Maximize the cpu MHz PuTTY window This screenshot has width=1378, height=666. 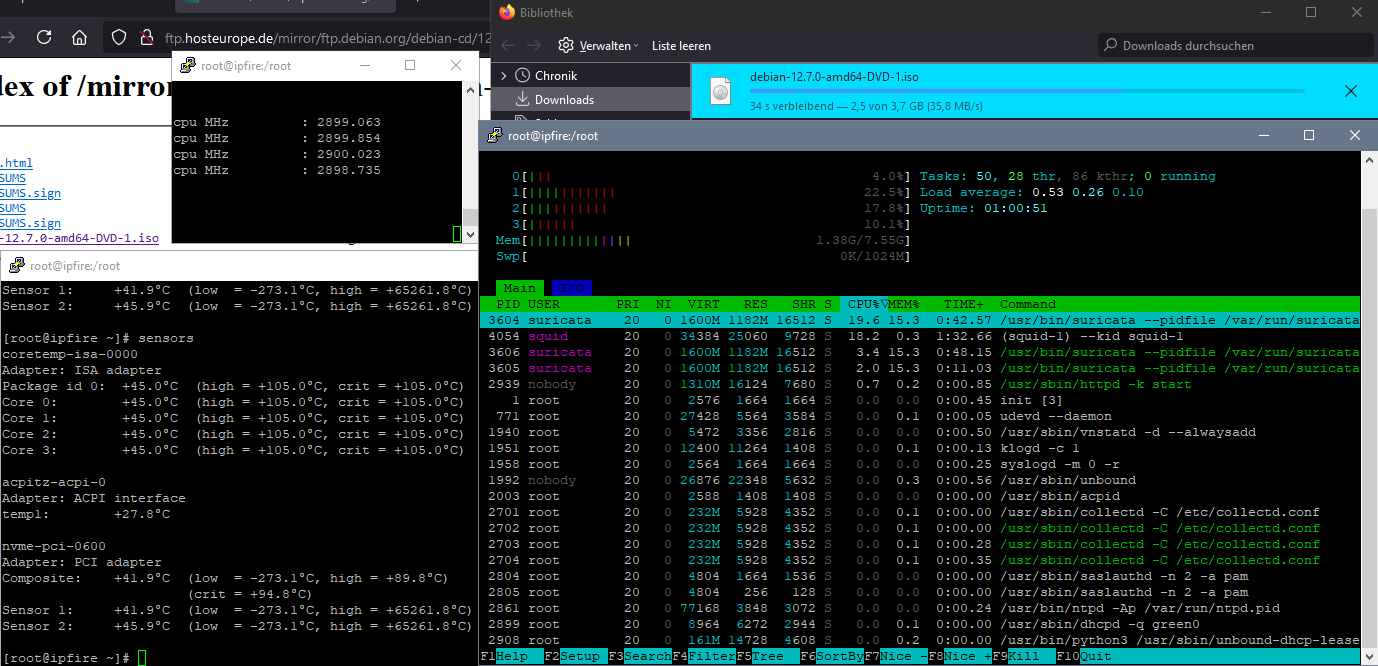410,65
